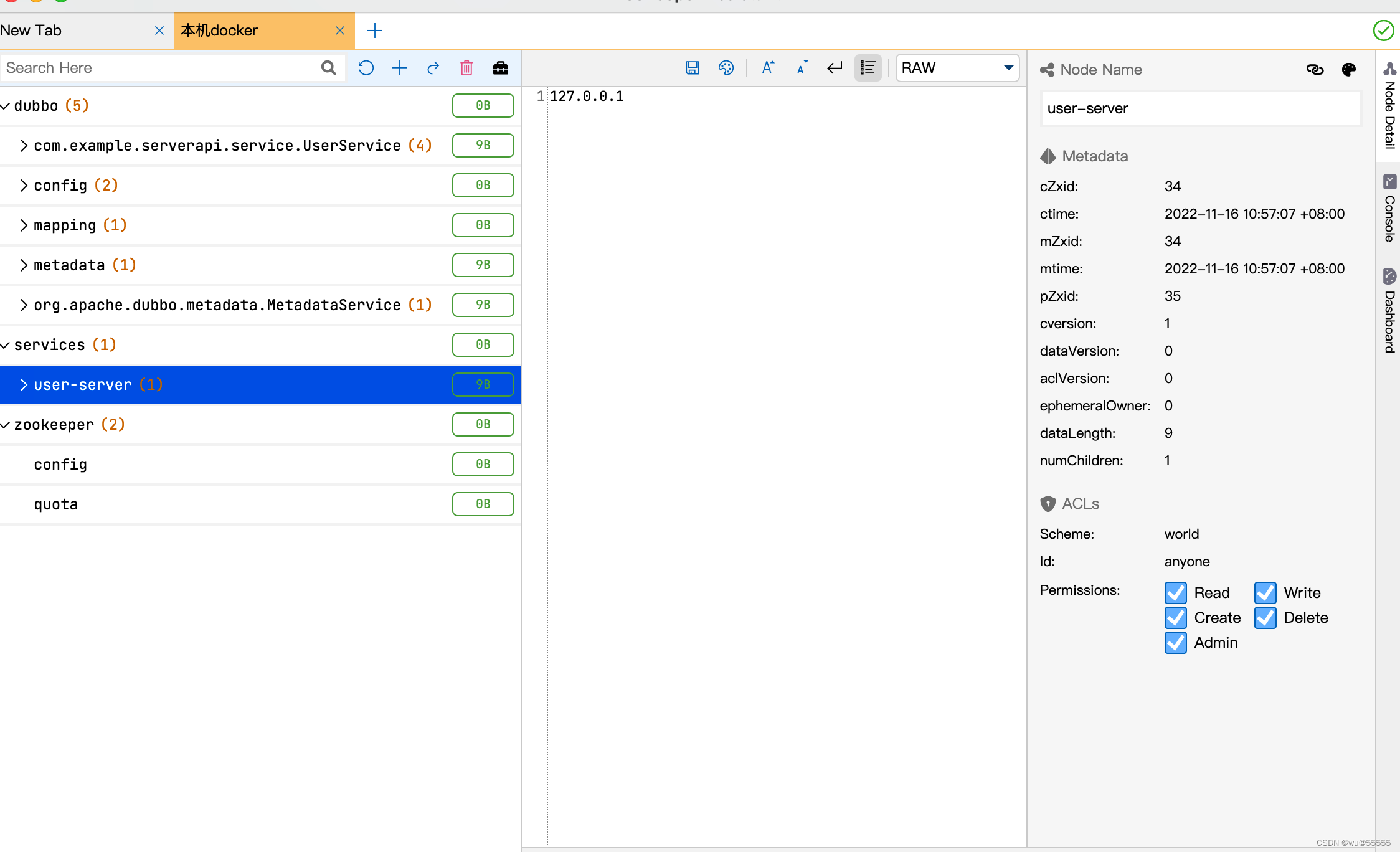Click the palette icon beside Node Name

[1349, 70]
